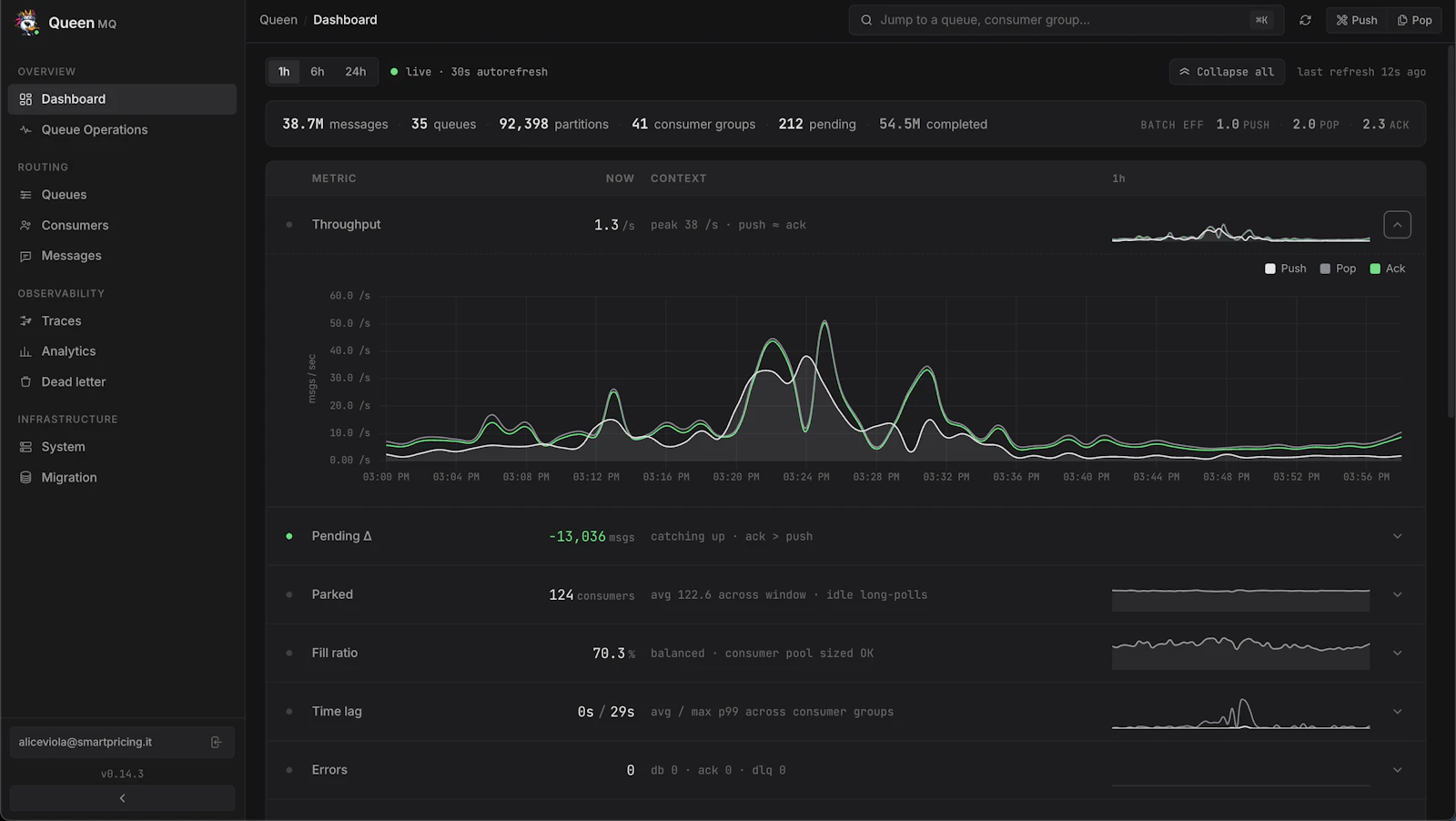Click the Consumers people icon
This screenshot has height=821, width=1456.
point(25,226)
